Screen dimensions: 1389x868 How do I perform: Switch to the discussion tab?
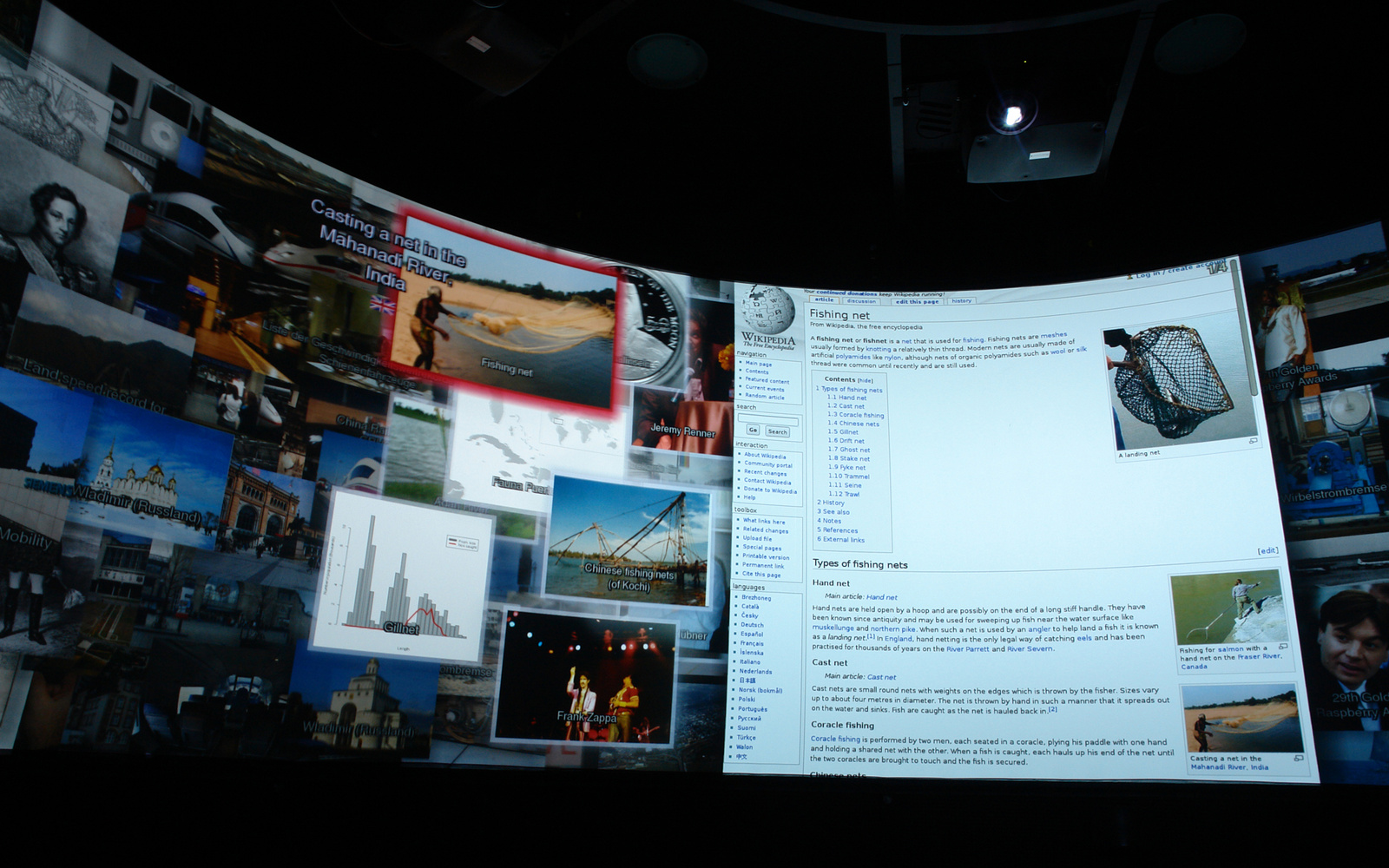pyautogui.click(x=861, y=300)
